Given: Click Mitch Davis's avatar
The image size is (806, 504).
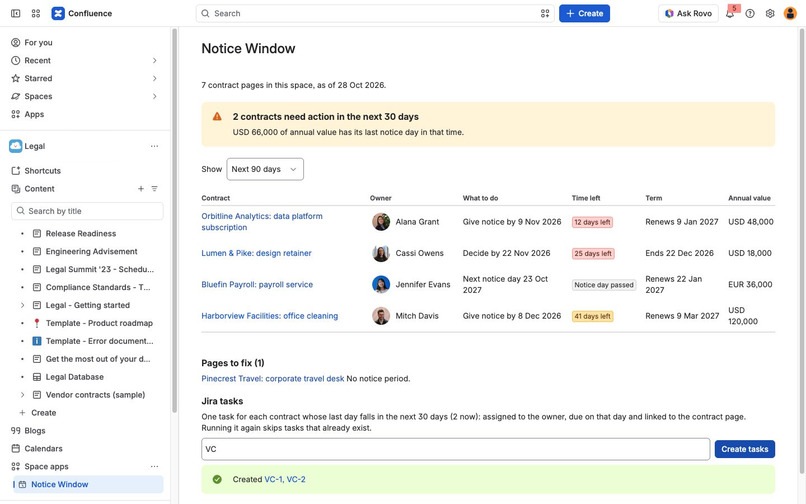Looking at the screenshot, I should (x=381, y=316).
